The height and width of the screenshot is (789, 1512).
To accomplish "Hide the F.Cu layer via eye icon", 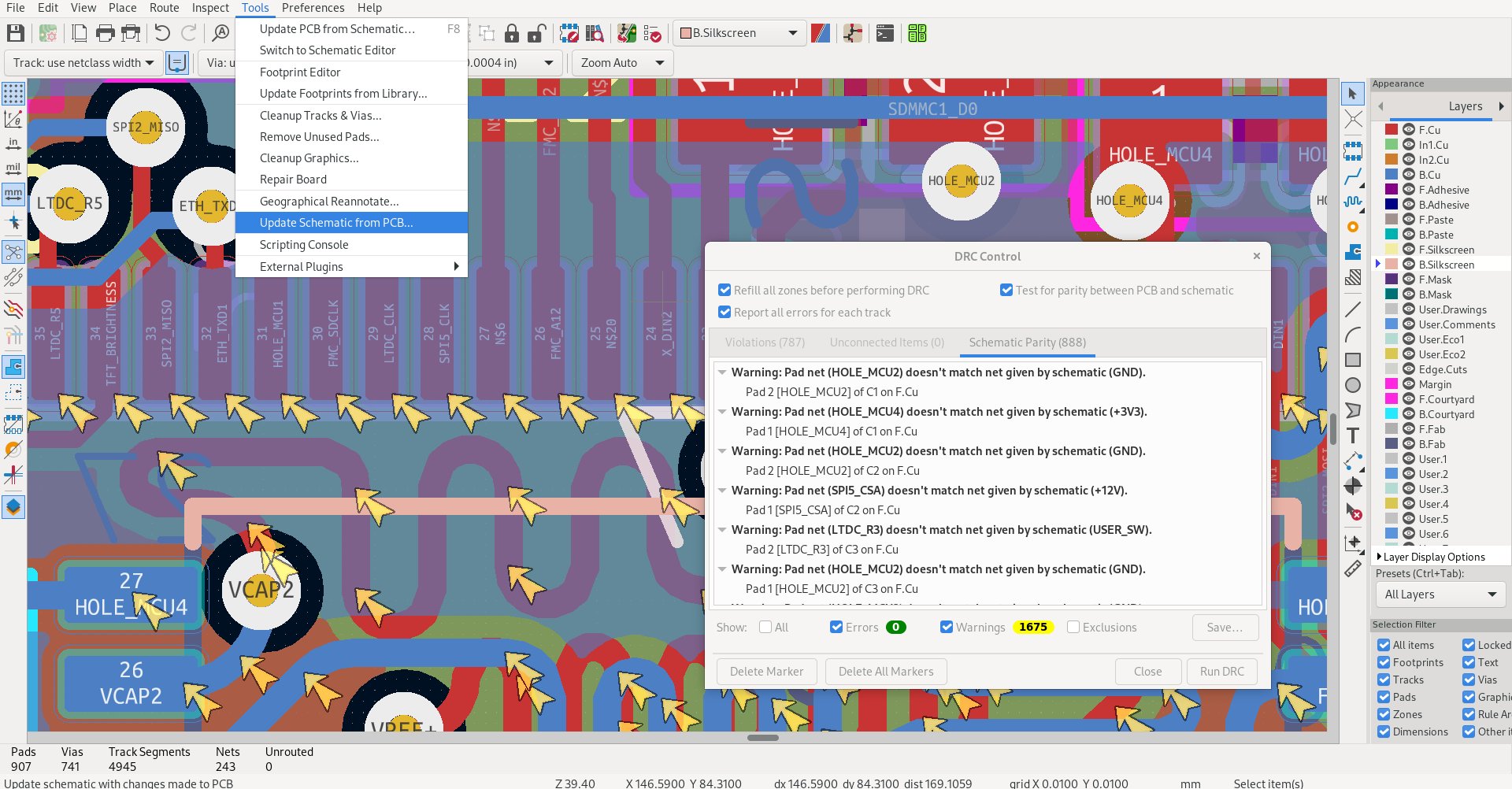I will point(1409,130).
